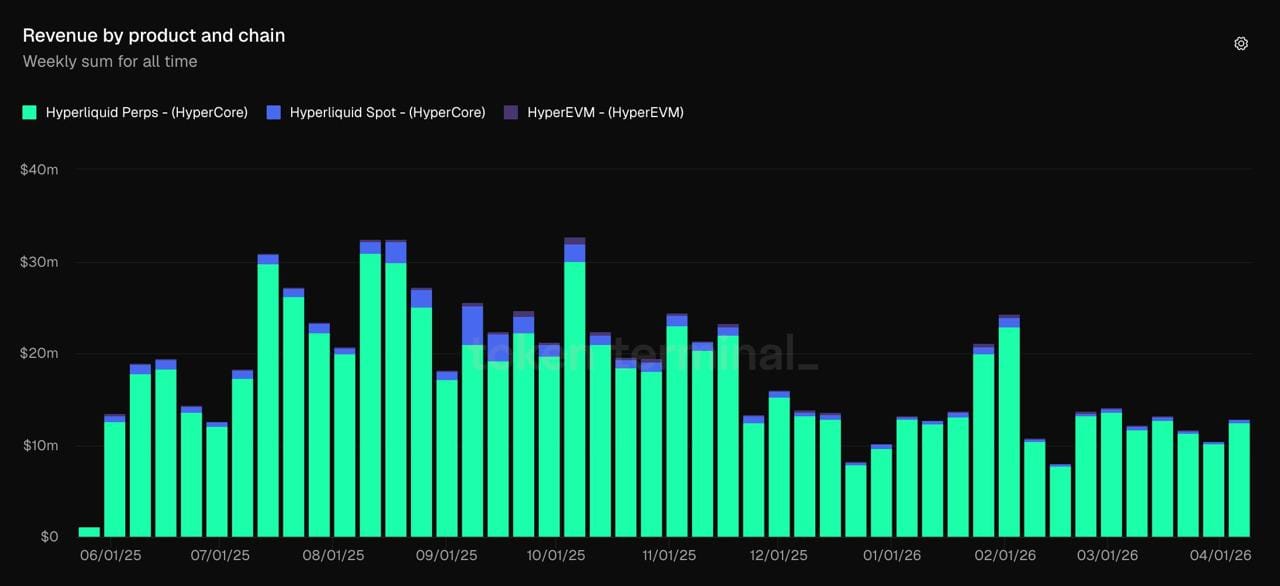Click the $40m y-axis label

pyautogui.click(x=39, y=170)
